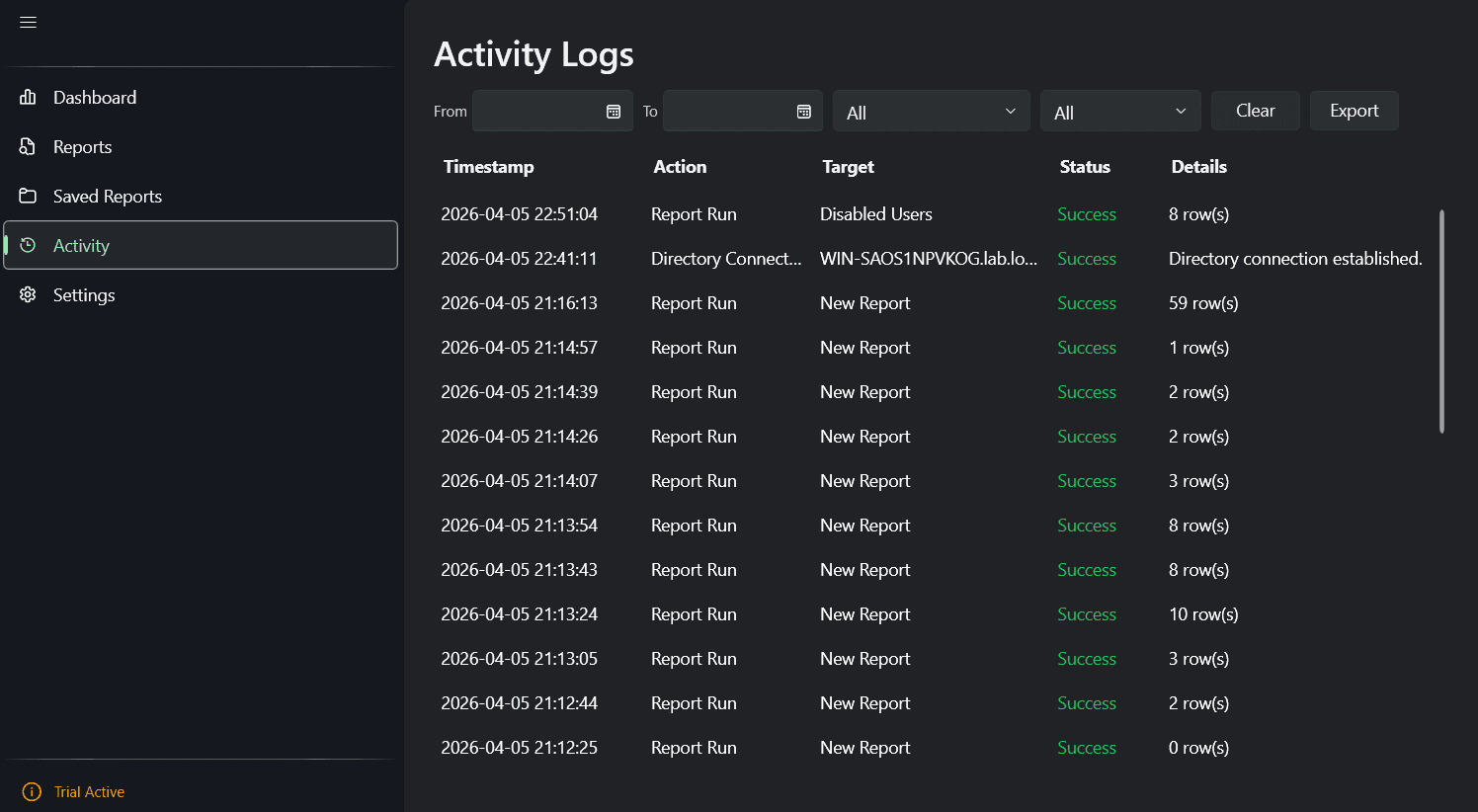1478x812 pixels.
Task: Click New Report in 21:12:25 row
Action: [x=864, y=747]
